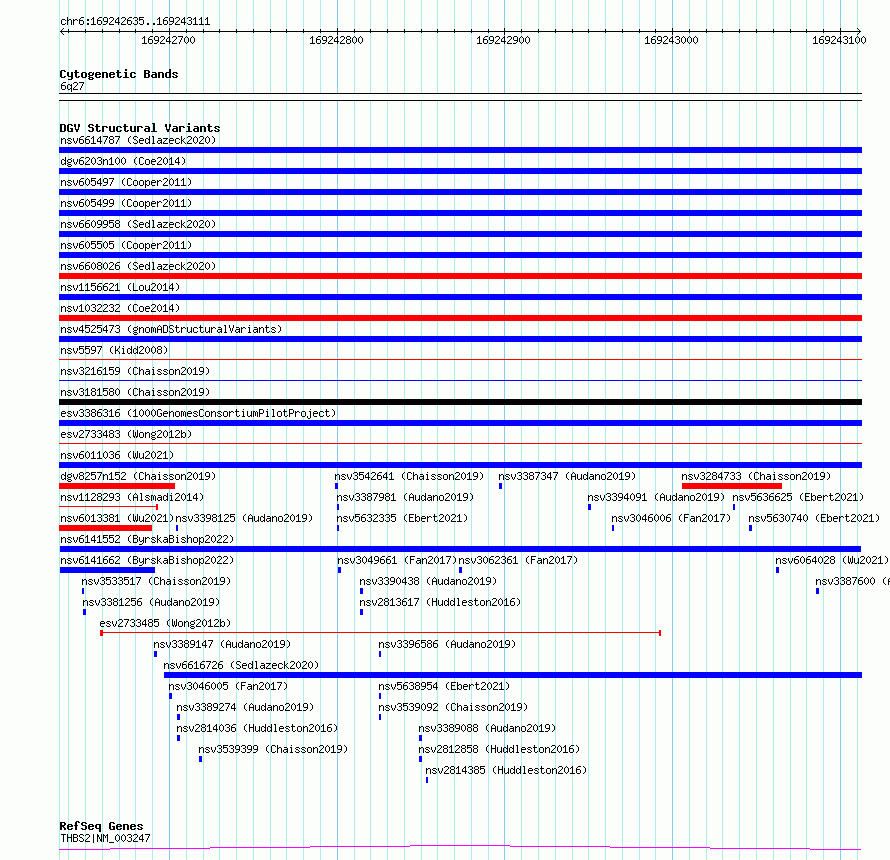
Task: Select nsv5597 (Kidd2008) variant label
Action: 114,350
